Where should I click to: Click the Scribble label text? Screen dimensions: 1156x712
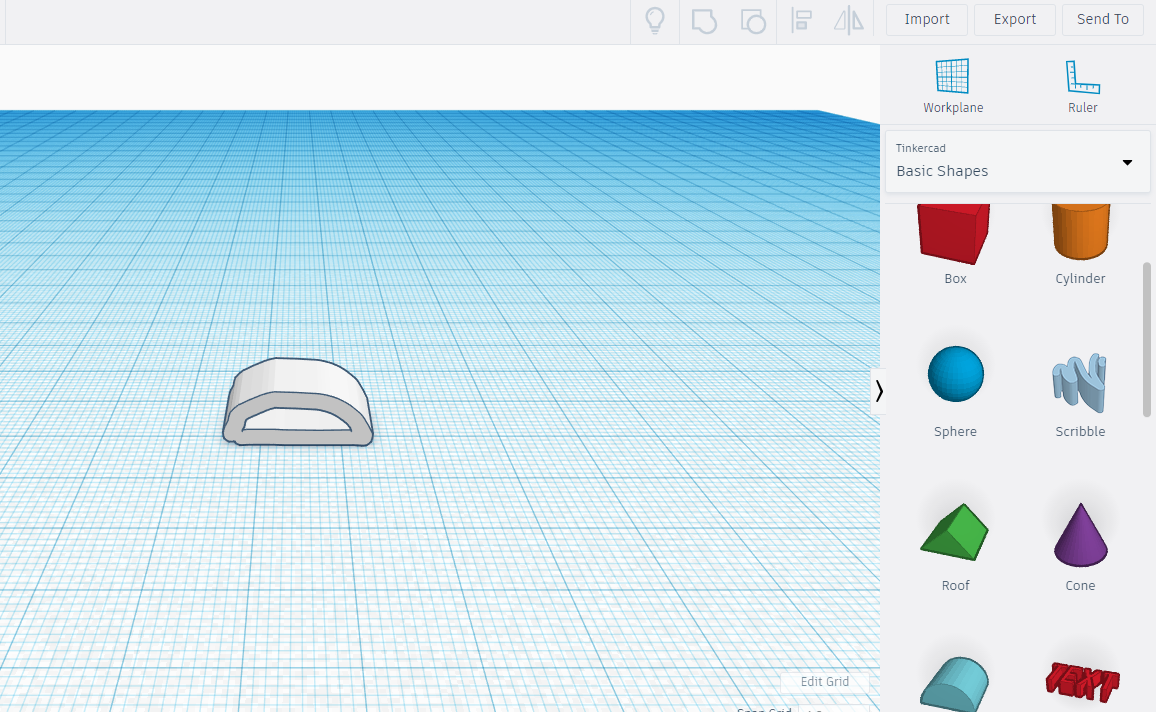[1080, 432]
